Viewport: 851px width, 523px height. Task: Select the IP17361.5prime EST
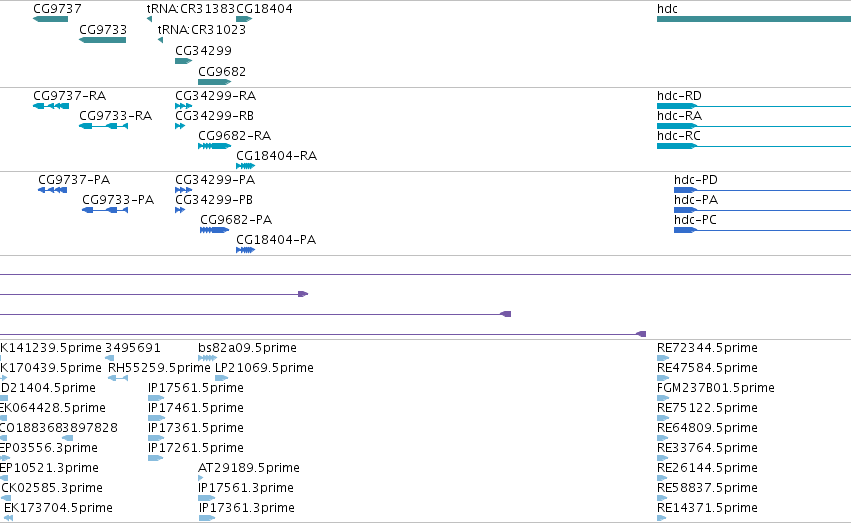156,439
